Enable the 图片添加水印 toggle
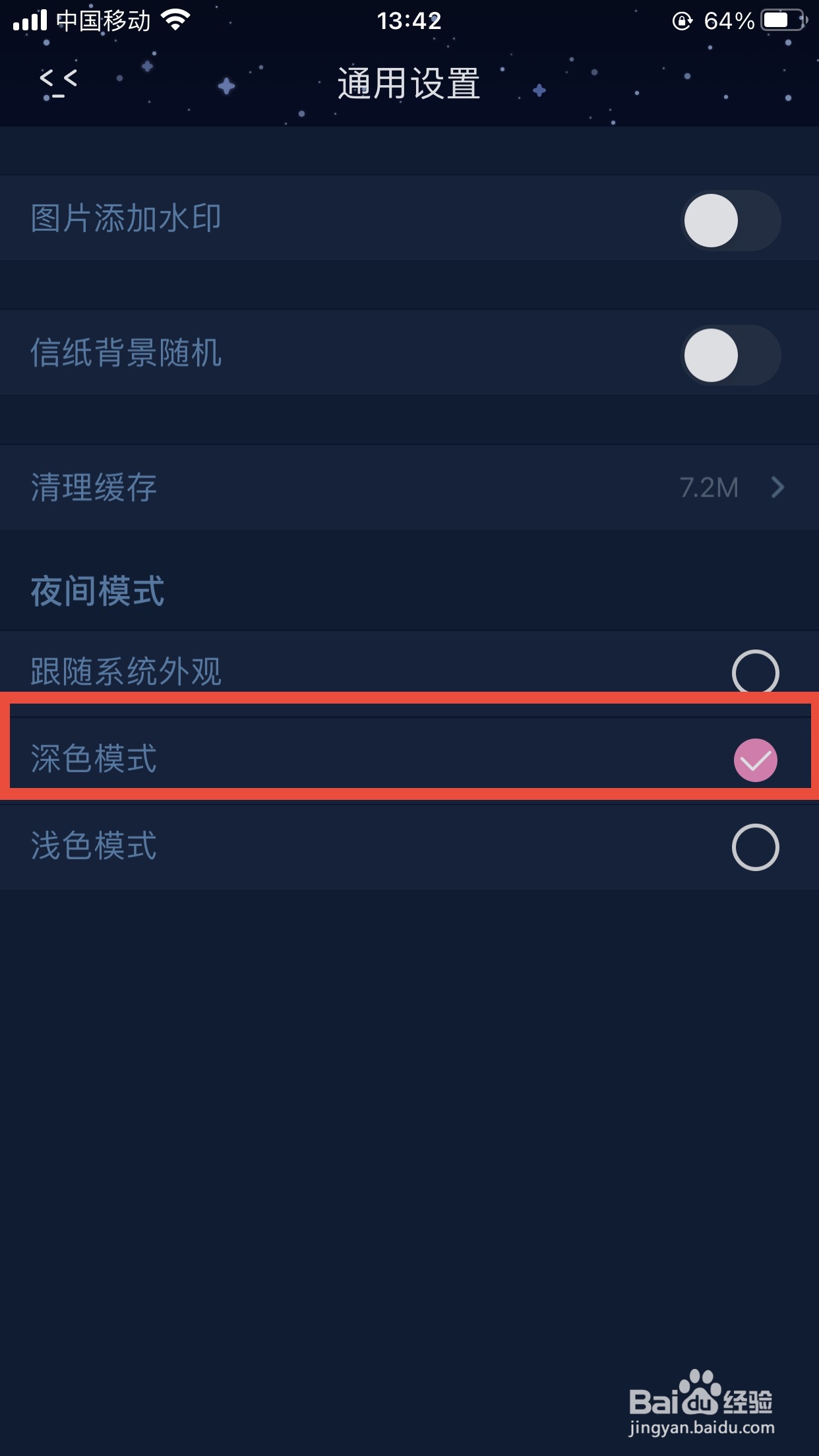The image size is (819, 1456). click(731, 221)
